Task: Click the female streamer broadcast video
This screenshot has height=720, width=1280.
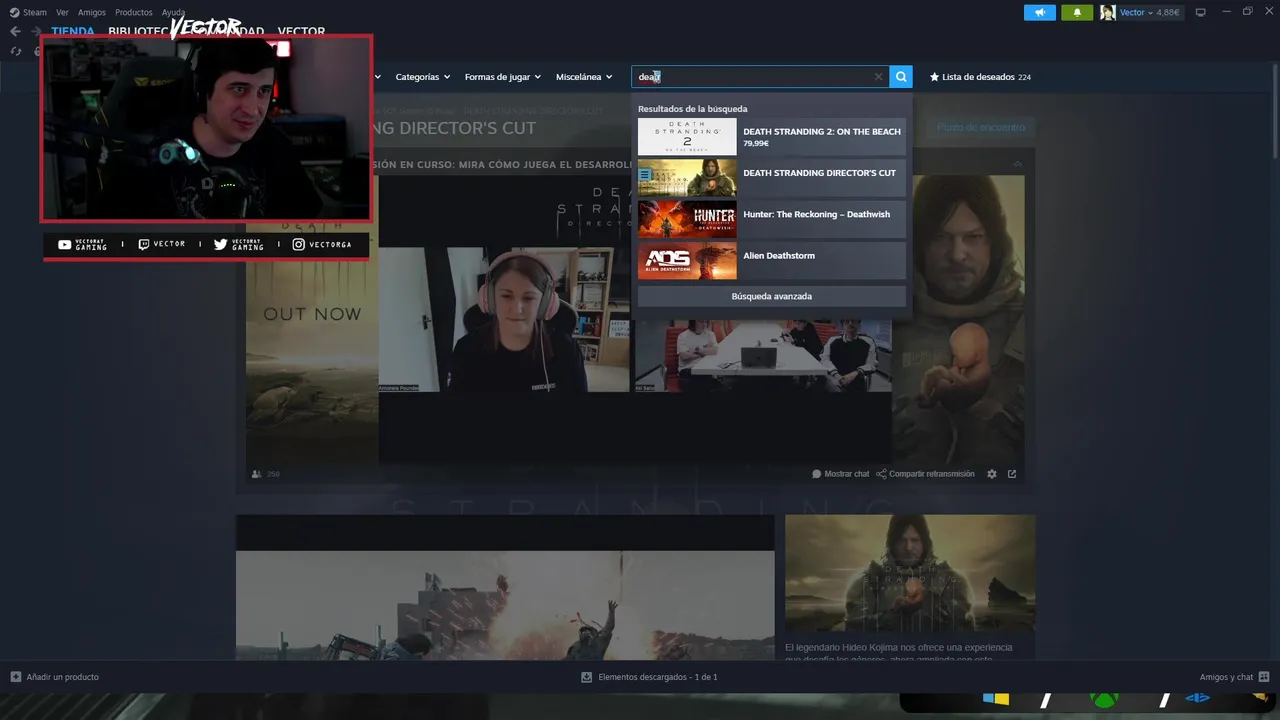Action: [x=504, y=319]
